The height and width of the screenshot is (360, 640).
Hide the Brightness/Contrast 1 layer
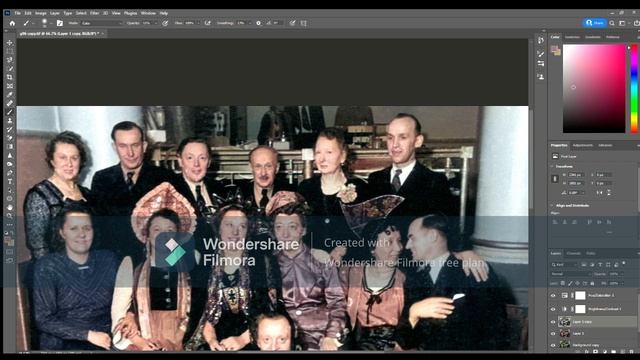[x=553, y=309]
